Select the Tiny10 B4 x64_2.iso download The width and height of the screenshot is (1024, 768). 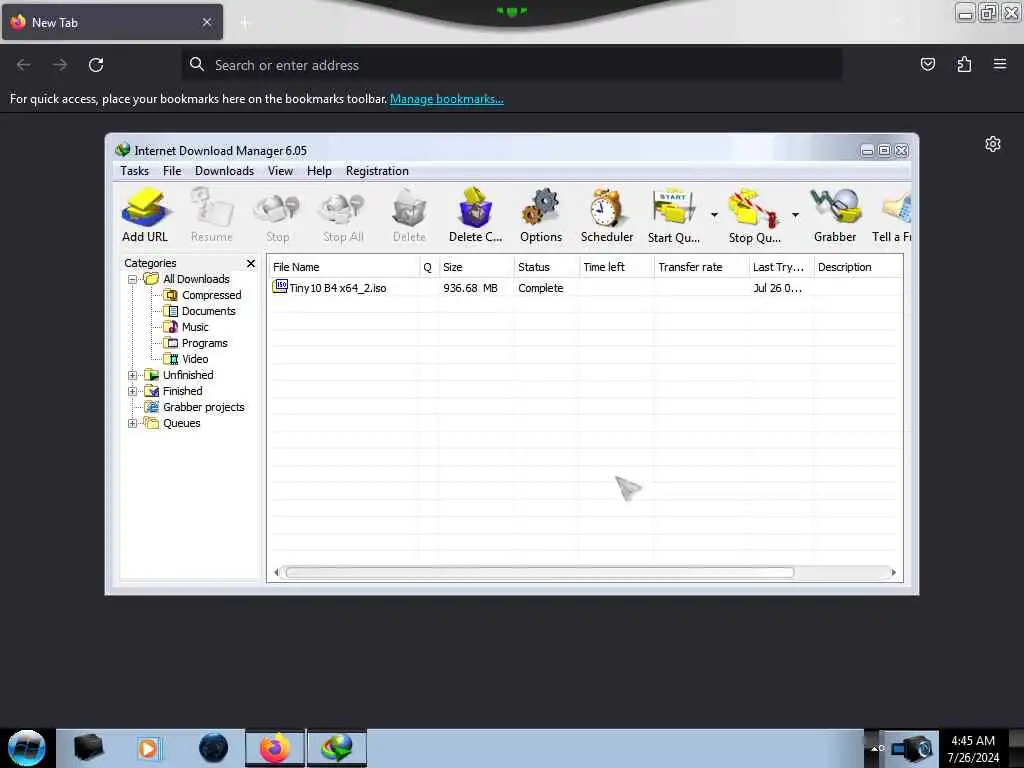pos(338,288)
